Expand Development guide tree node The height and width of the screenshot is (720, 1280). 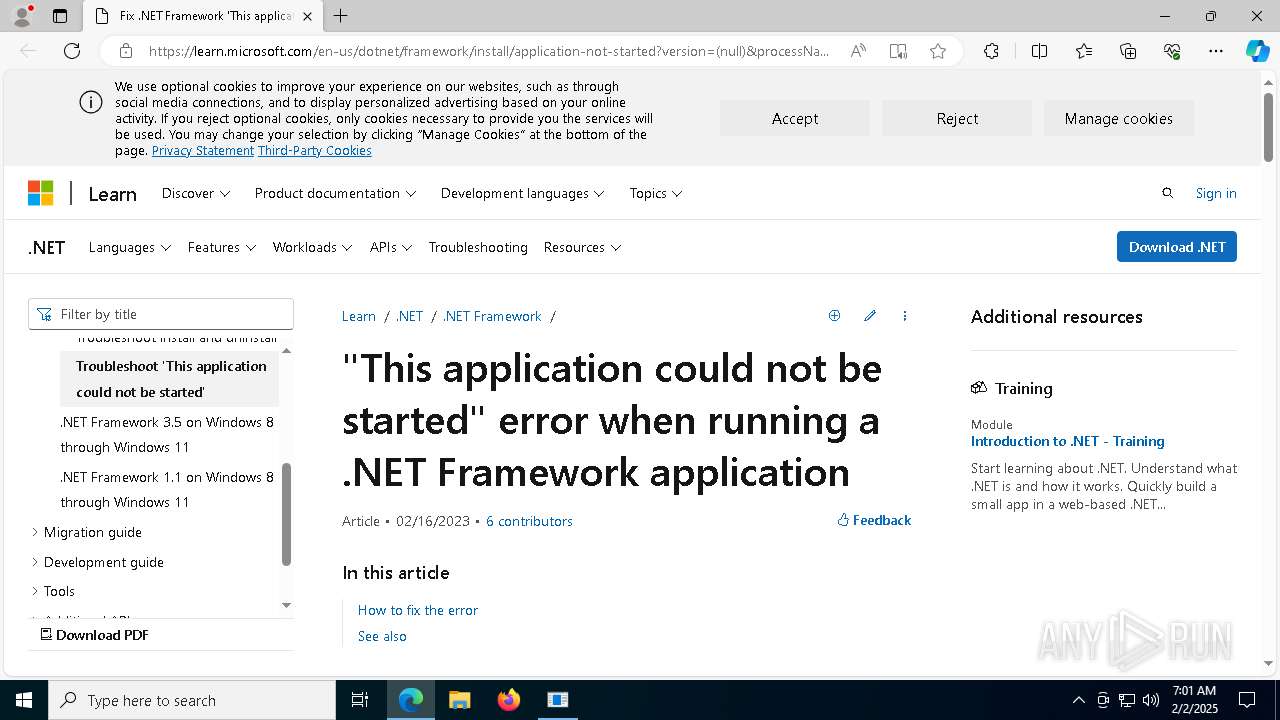(x=35, y=562)
